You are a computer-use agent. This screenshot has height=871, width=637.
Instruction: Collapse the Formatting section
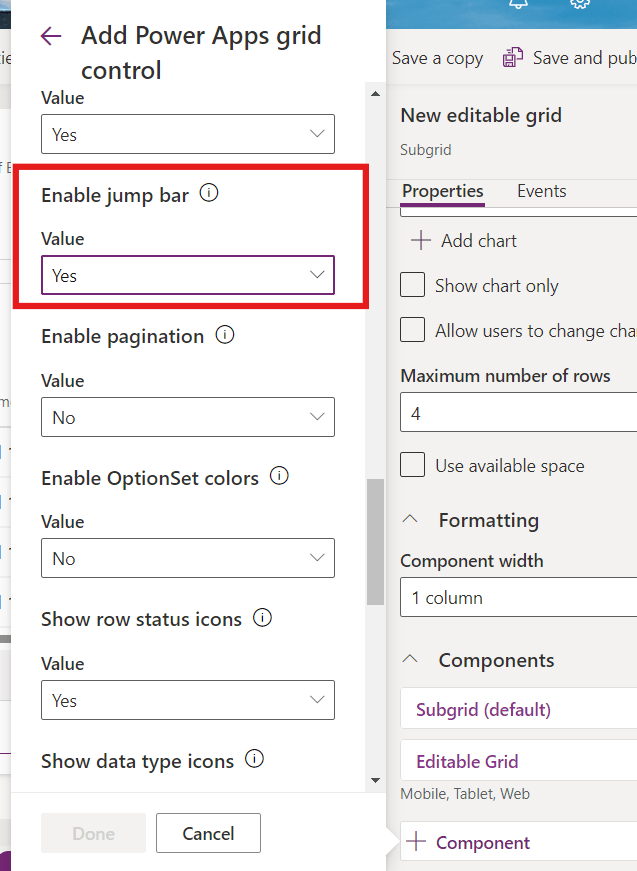[x=410, y=520]
